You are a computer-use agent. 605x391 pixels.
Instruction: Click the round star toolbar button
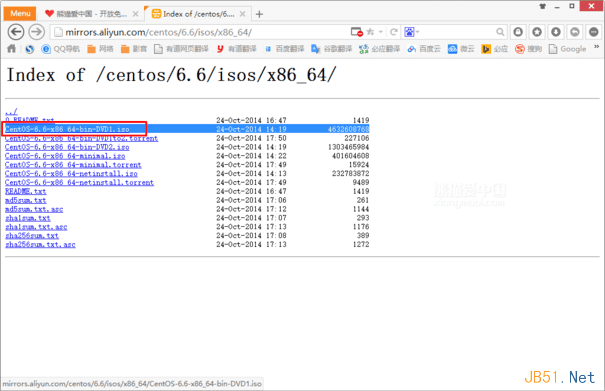[x=537, y=32]
